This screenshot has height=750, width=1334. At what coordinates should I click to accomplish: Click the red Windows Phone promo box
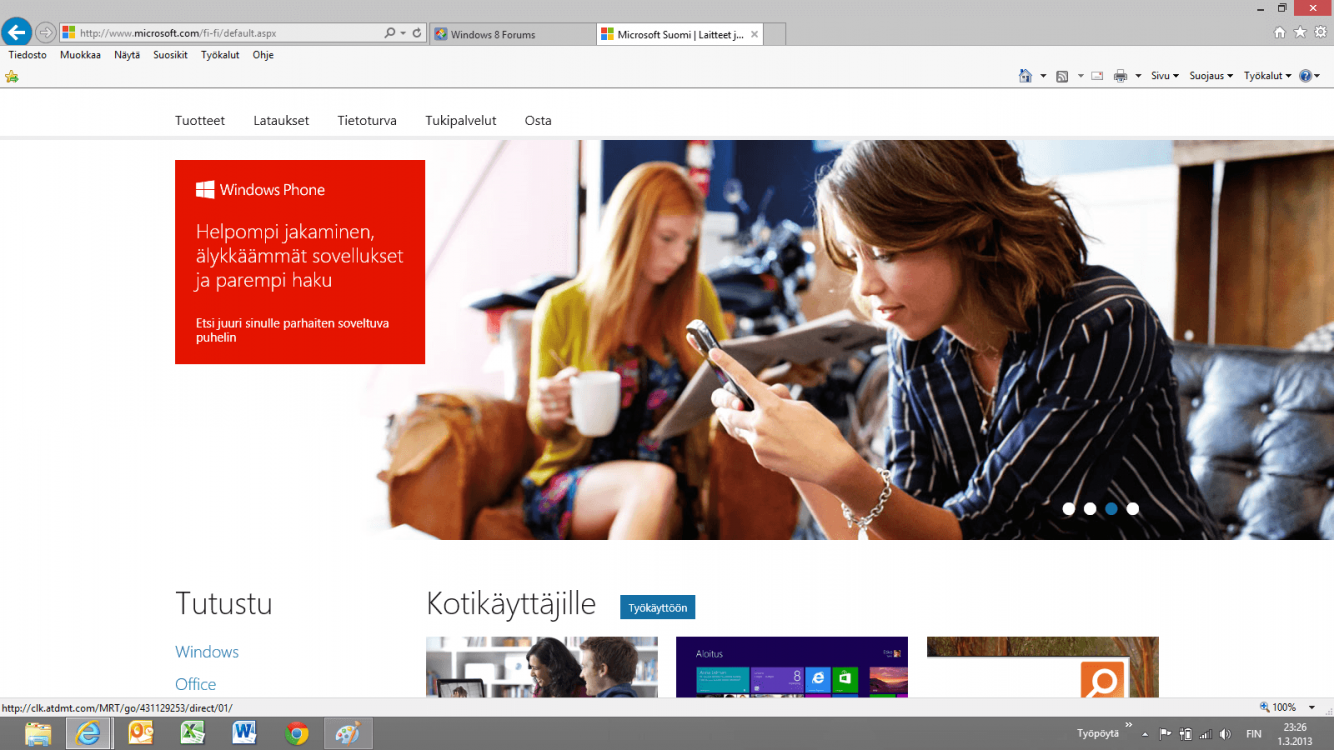300,262
